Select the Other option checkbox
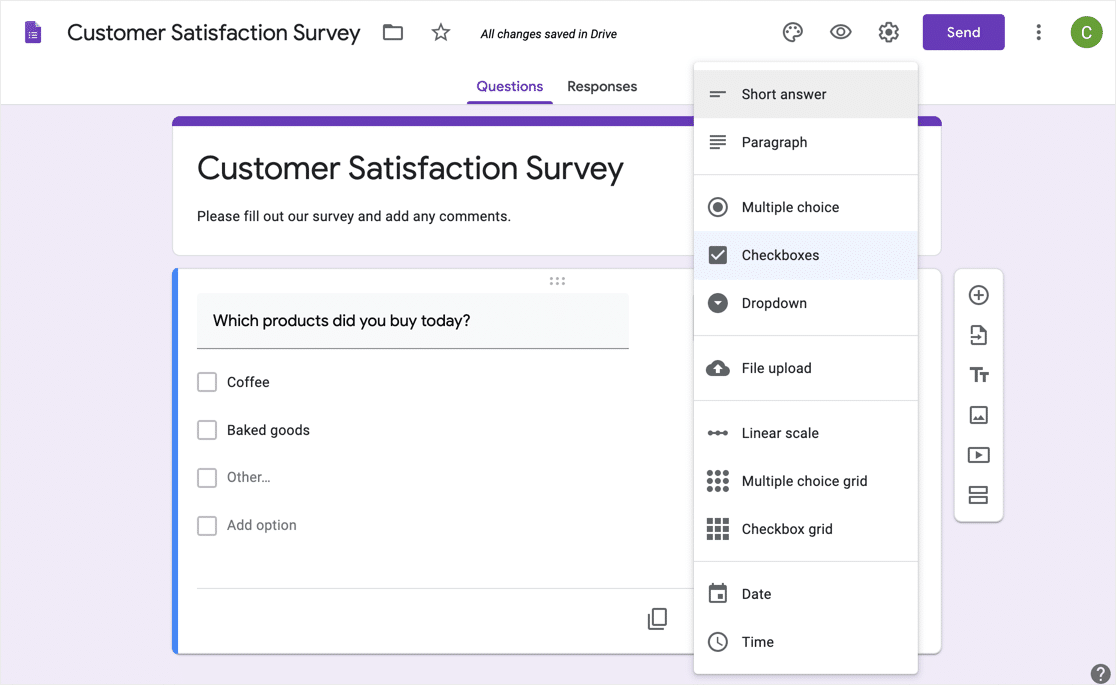The width and height of the screenshot is (1116, 685). tap(207, 478)
